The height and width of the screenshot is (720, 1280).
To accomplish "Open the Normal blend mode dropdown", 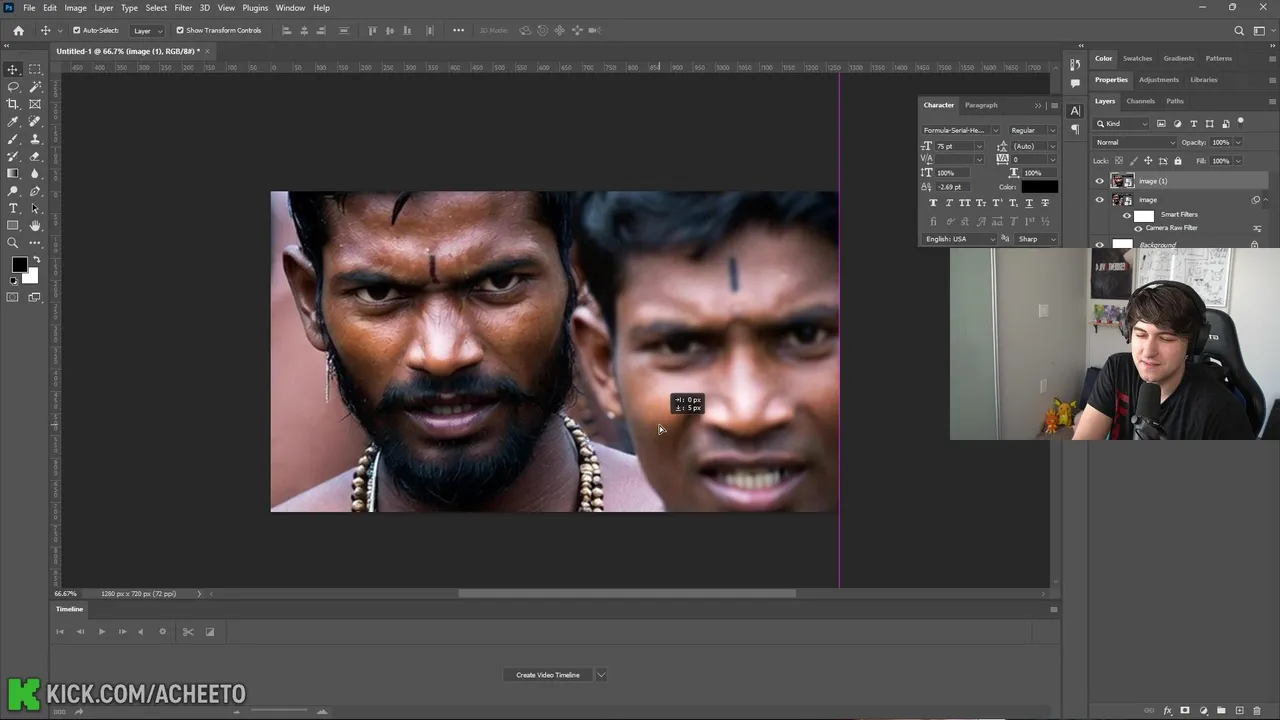I will pos(1135,142).
